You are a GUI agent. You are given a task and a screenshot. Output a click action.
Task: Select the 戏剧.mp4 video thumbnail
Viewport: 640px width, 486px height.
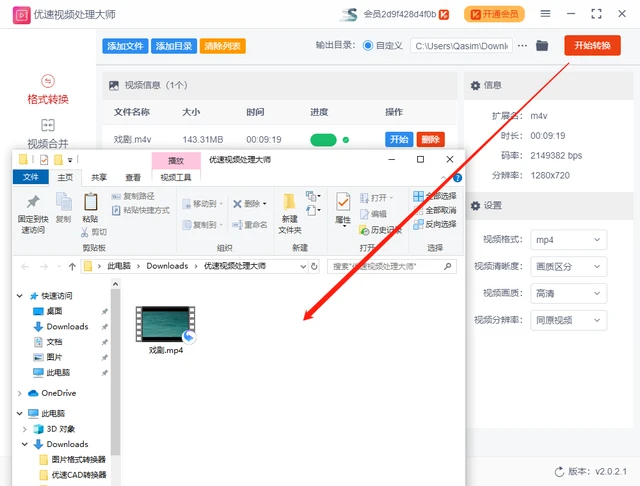click(166, 324)
